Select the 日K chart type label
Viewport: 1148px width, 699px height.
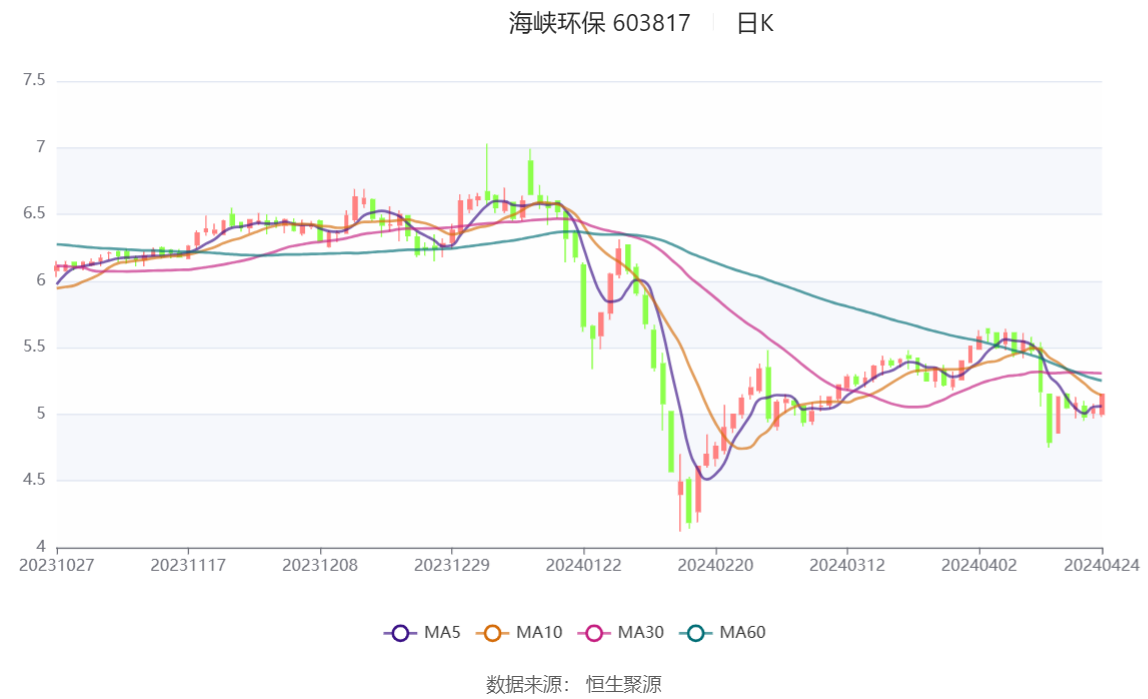coord(755,23)
